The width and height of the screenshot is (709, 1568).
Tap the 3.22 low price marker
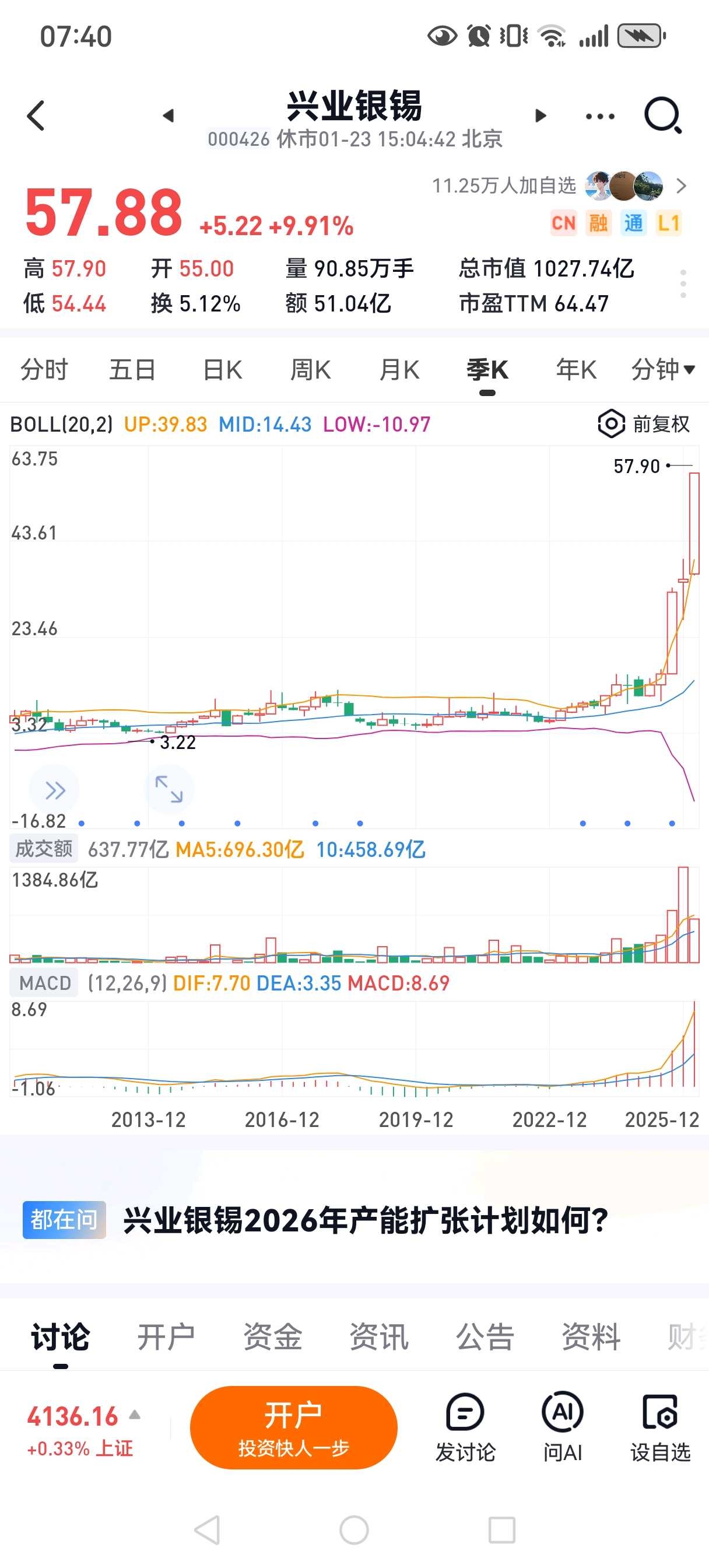(177, 742)
